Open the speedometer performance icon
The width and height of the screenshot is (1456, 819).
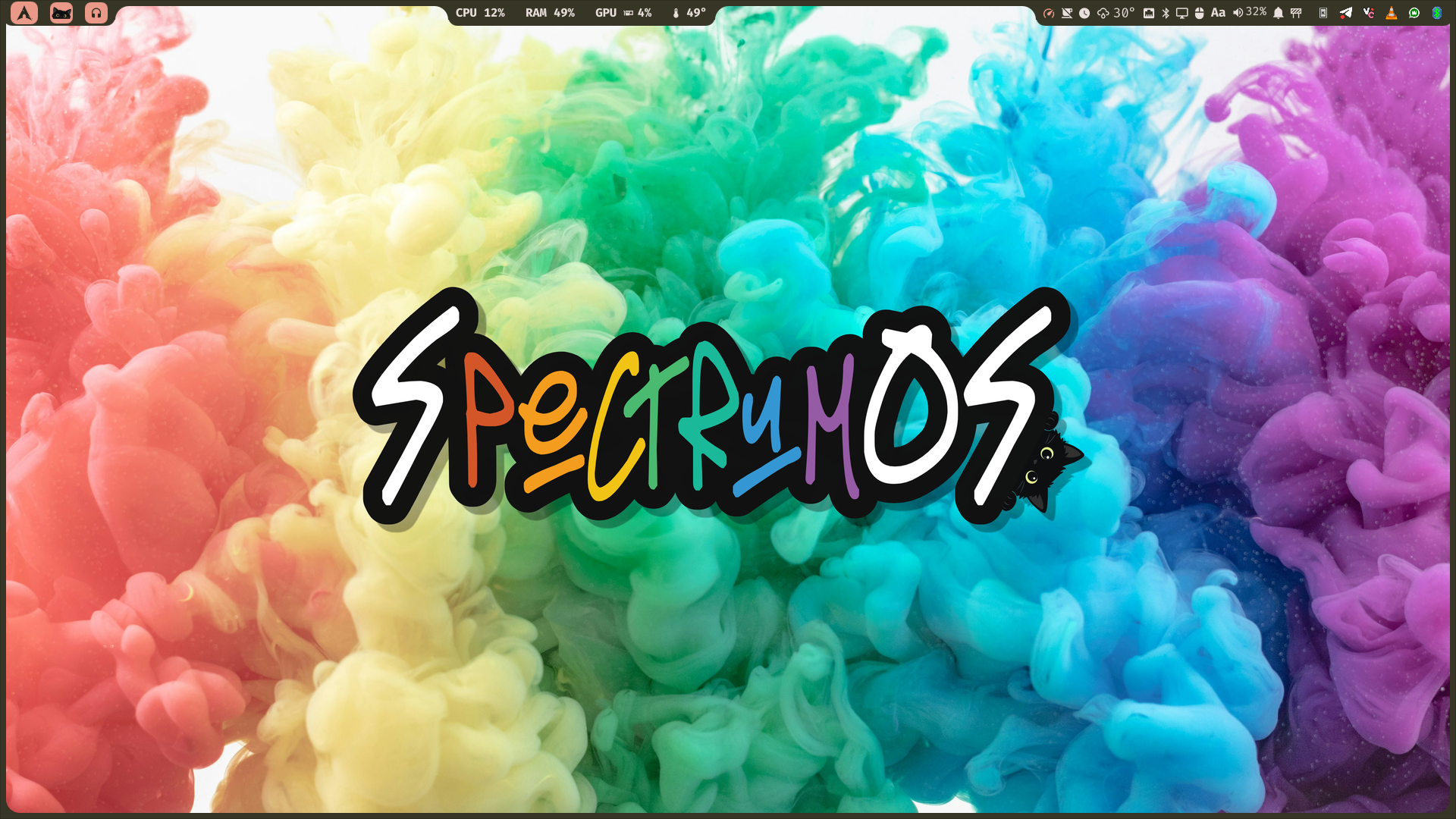[x=1049, y=13]
